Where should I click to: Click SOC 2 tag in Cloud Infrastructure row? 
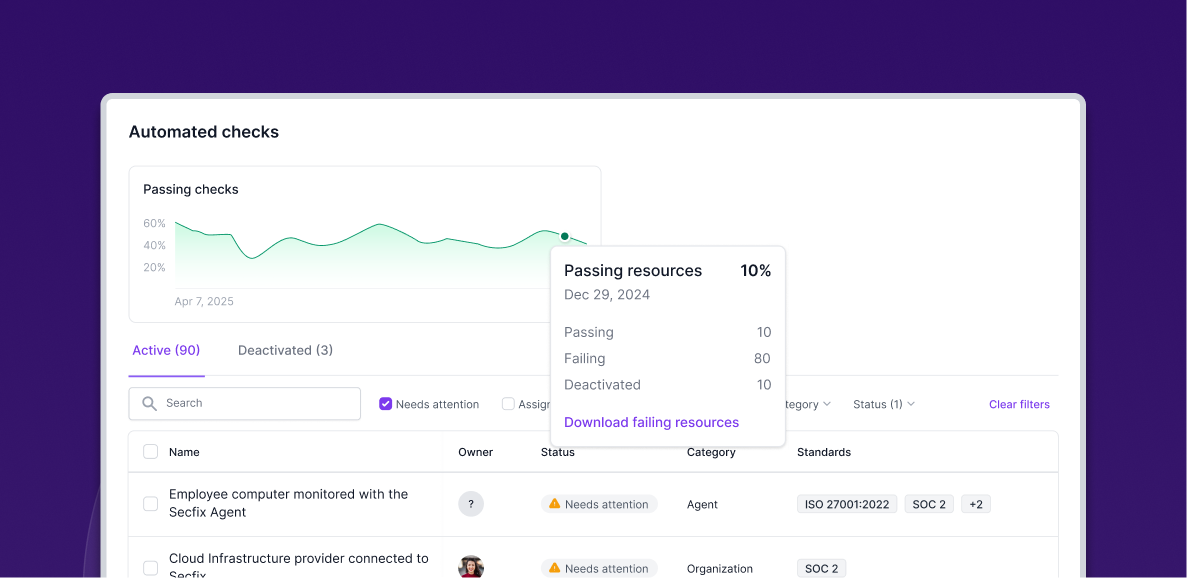821,568
